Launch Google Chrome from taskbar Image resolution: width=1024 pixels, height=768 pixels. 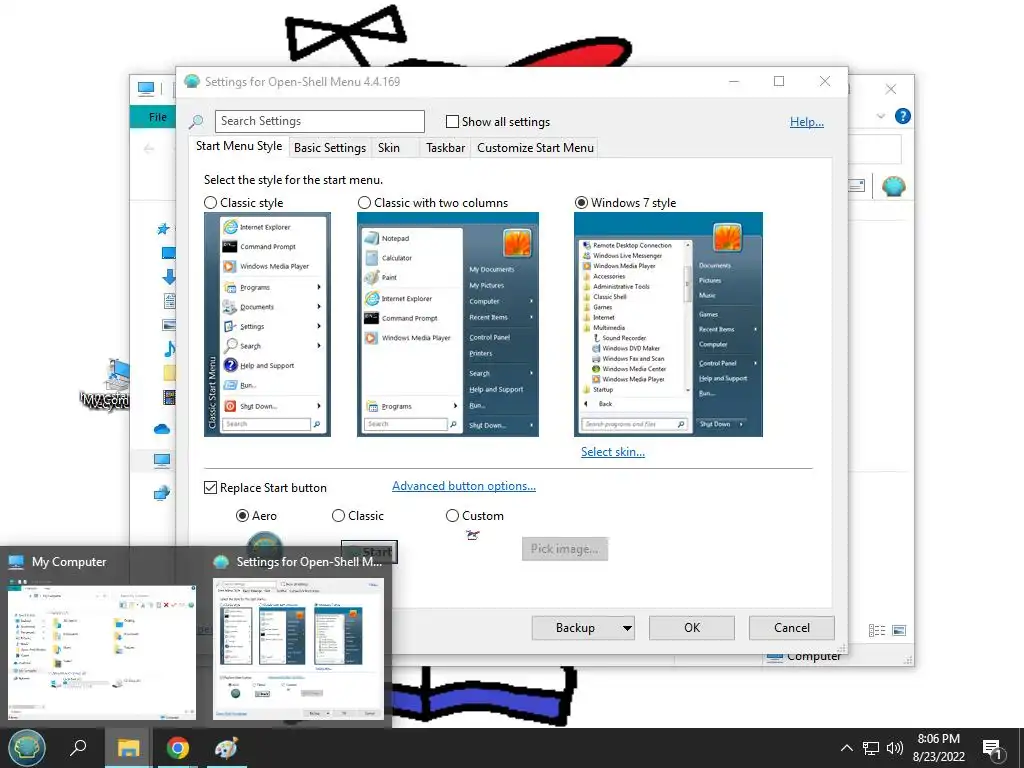point(177,748)
